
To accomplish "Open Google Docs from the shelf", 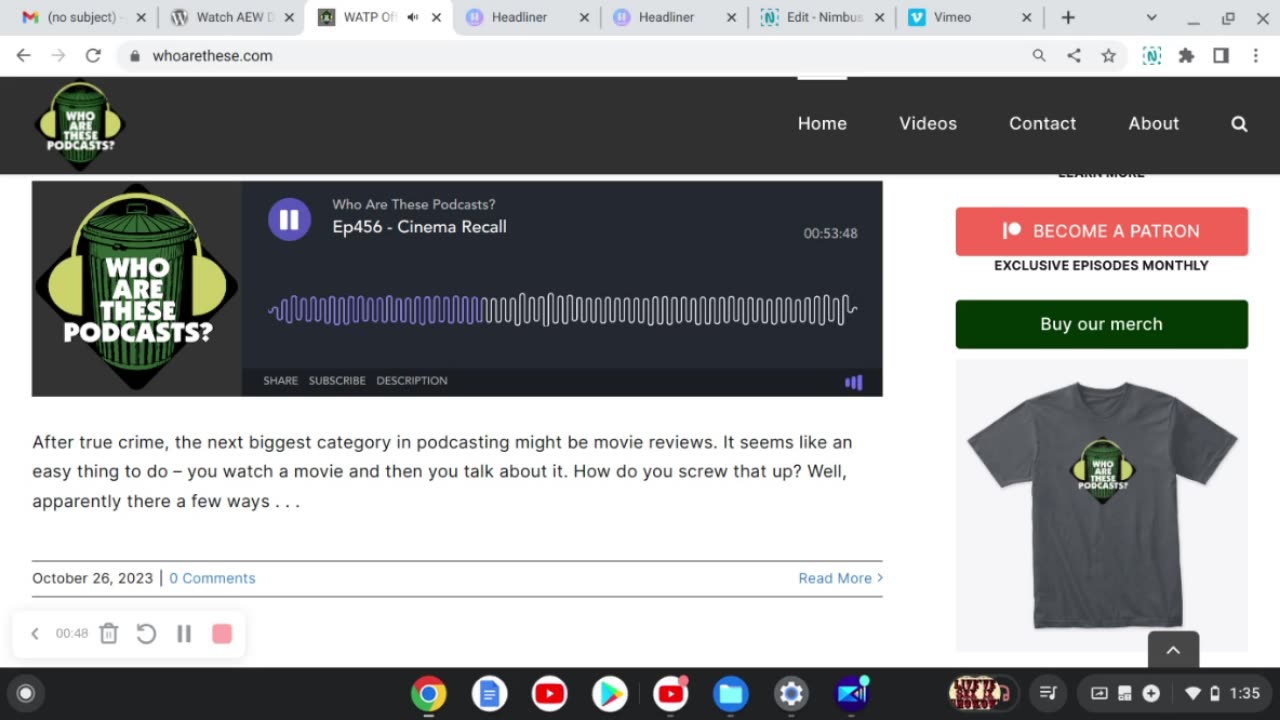I will pos(489,693).
